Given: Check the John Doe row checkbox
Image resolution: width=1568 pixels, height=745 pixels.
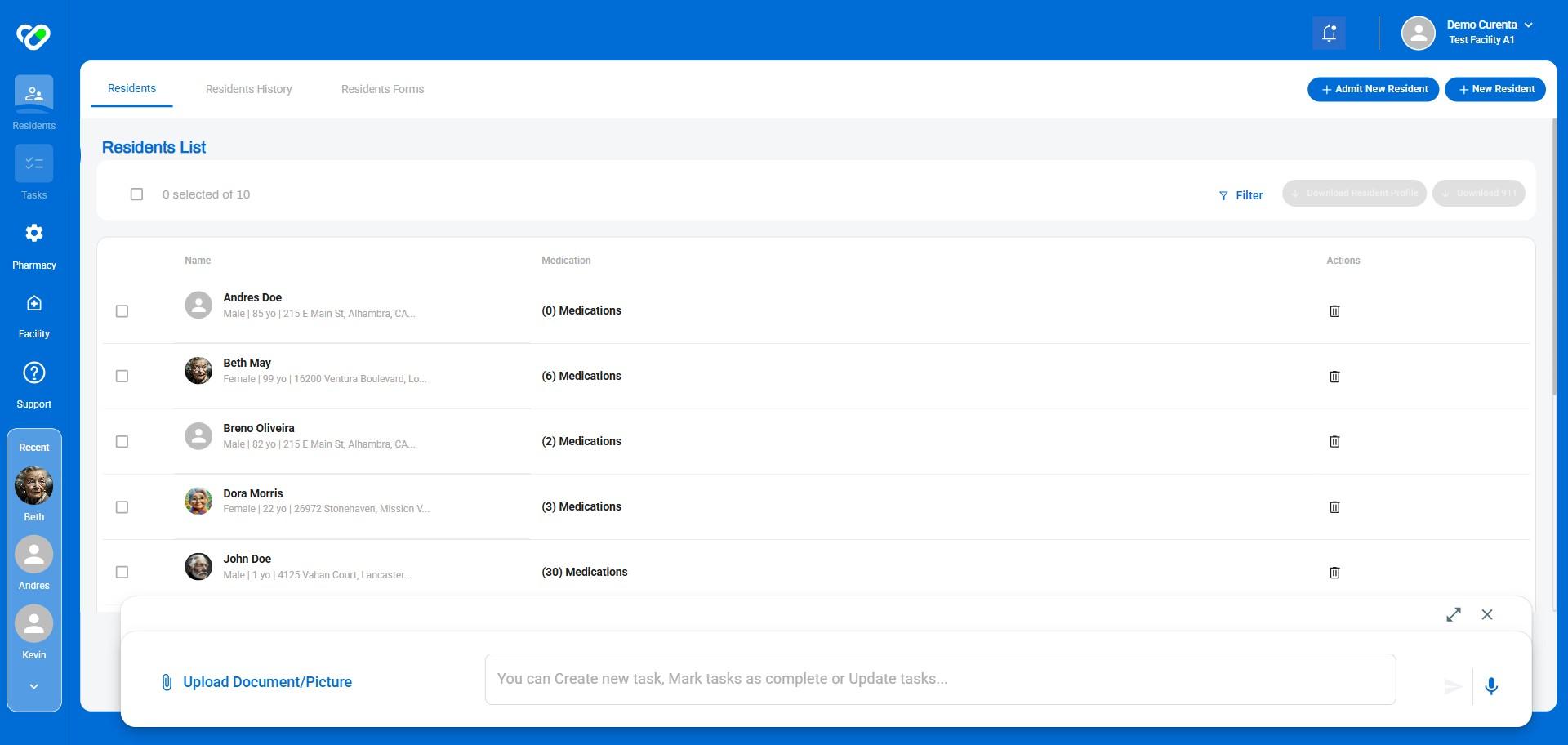Looking at the screenshot, I should (x=122, y=573).
